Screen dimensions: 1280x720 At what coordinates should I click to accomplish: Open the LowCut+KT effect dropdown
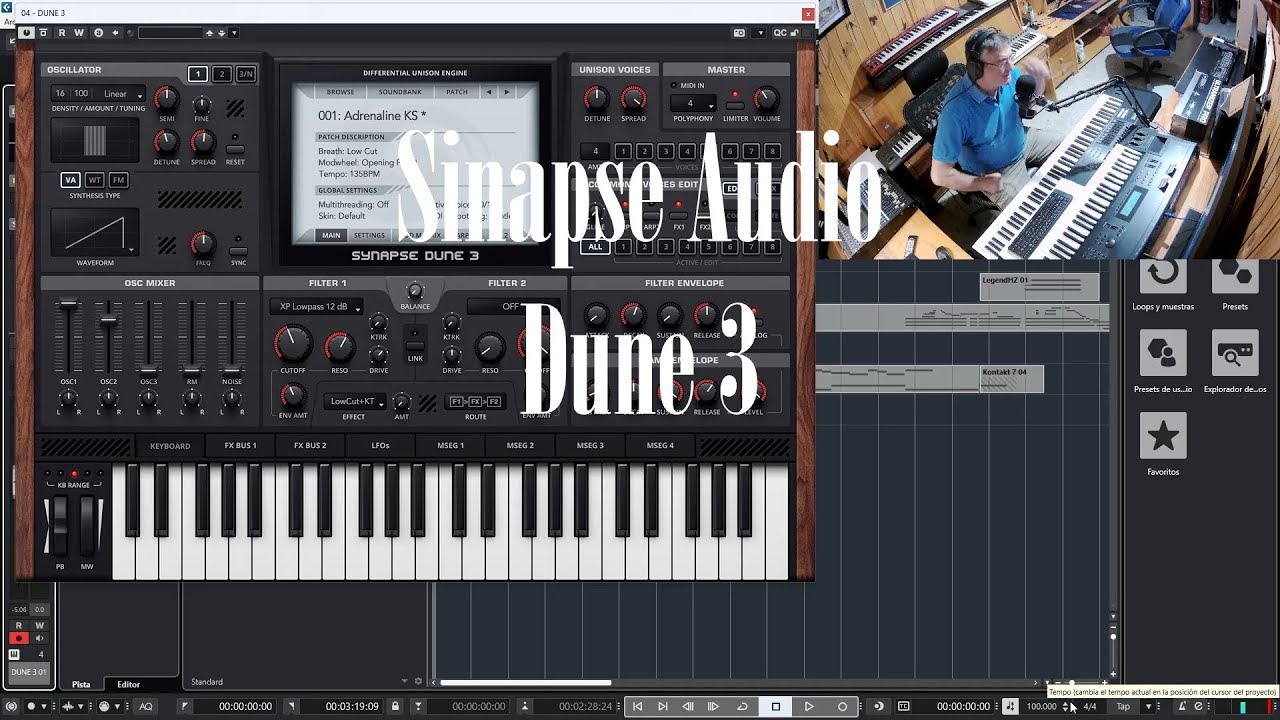(x=354, y=401)
